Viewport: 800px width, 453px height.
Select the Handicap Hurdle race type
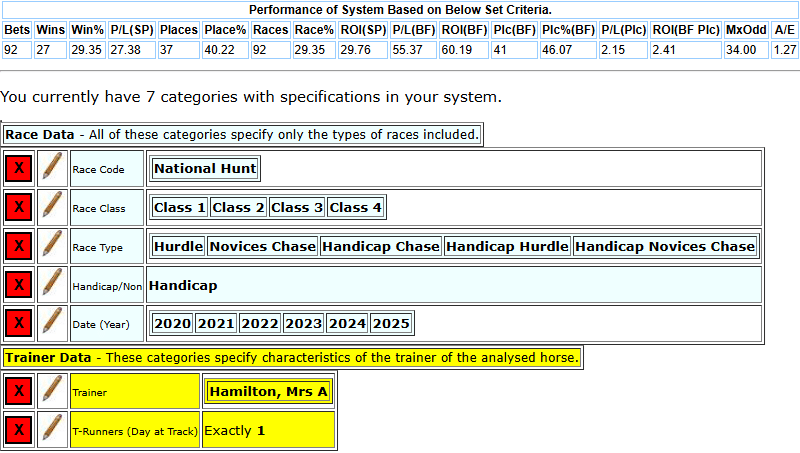pyautogui.click(x=507, y=246)
